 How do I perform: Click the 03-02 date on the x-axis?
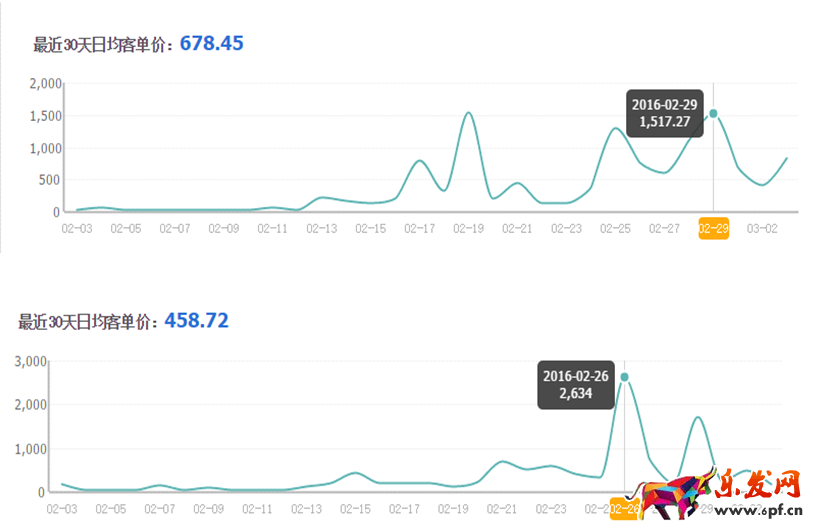(762, 228)
